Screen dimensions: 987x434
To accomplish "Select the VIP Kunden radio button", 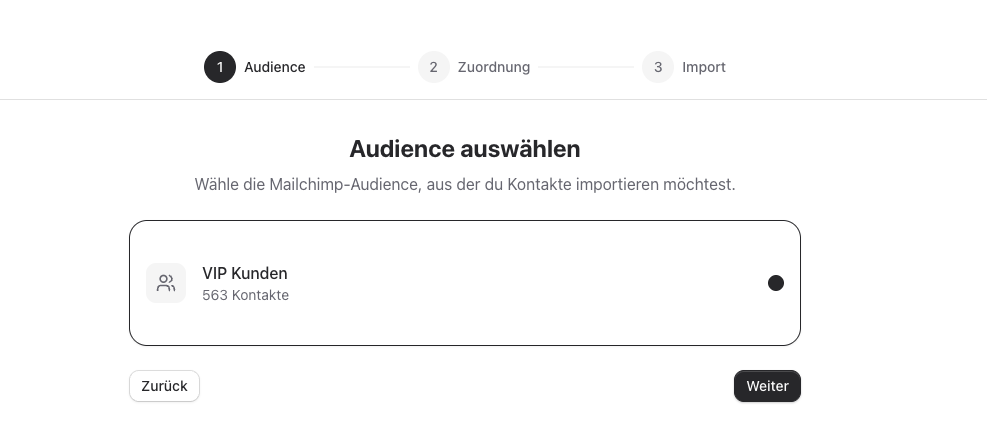I will click(x=775, y=283).
